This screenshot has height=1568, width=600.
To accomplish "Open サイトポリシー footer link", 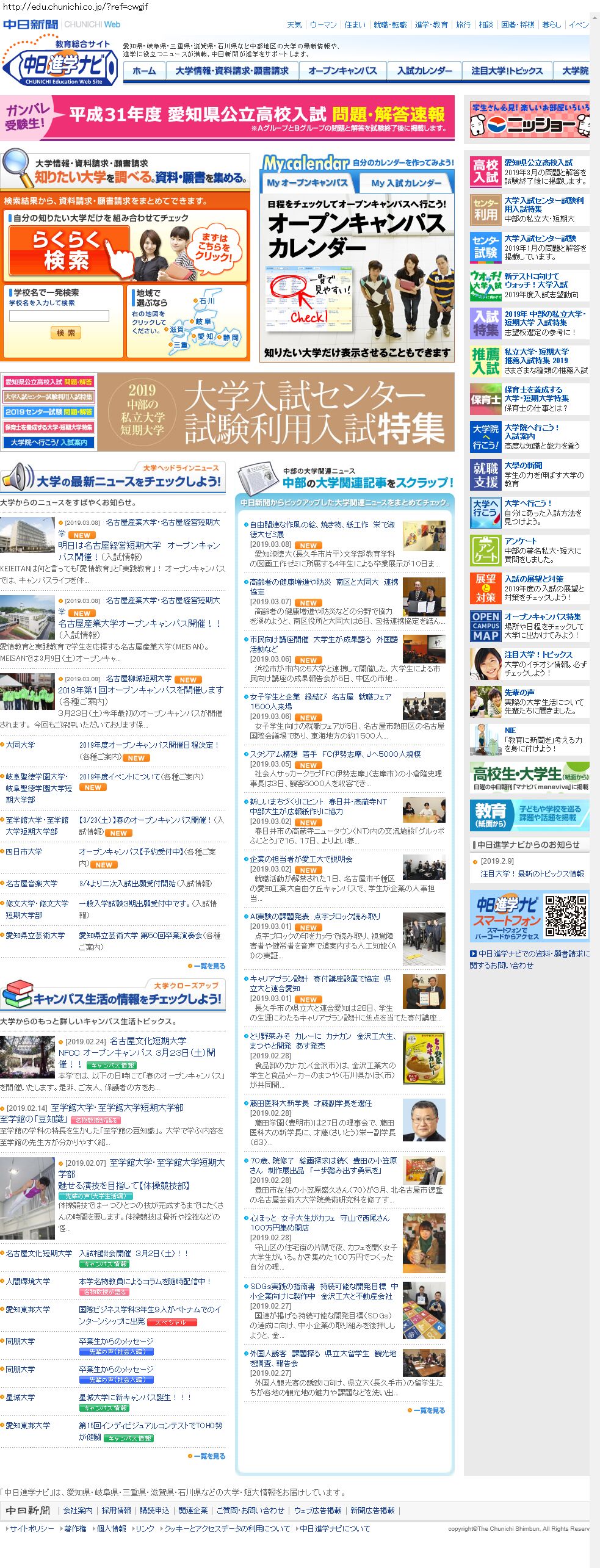I will point(31,1528).
